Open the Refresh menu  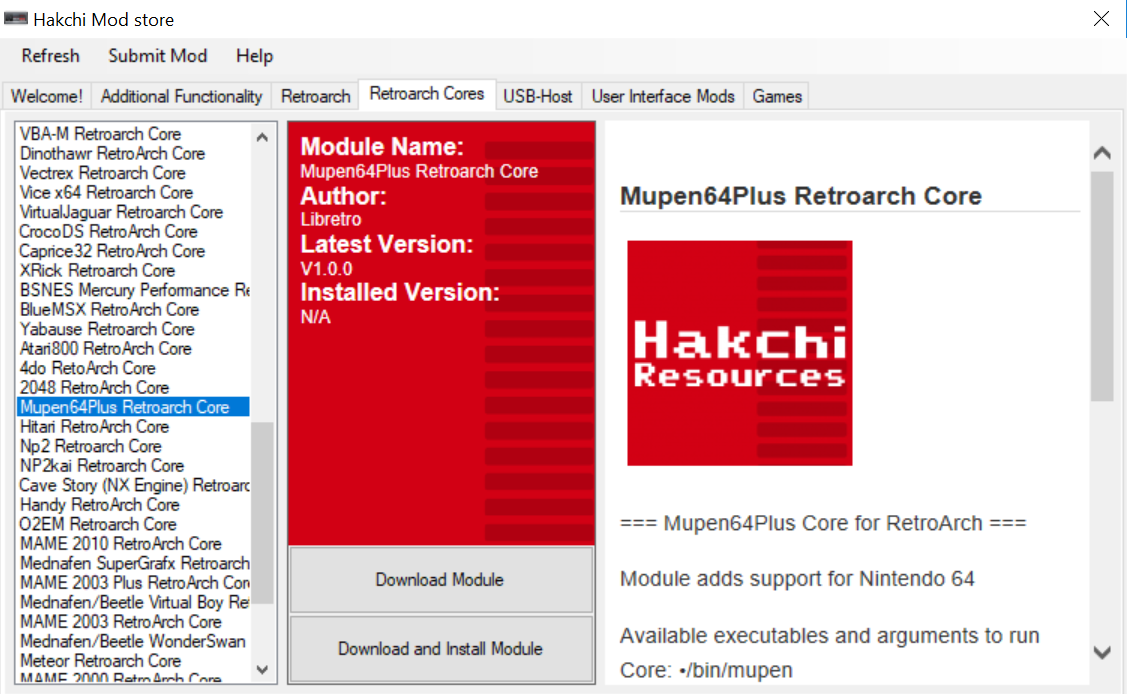tap(50, 56)
